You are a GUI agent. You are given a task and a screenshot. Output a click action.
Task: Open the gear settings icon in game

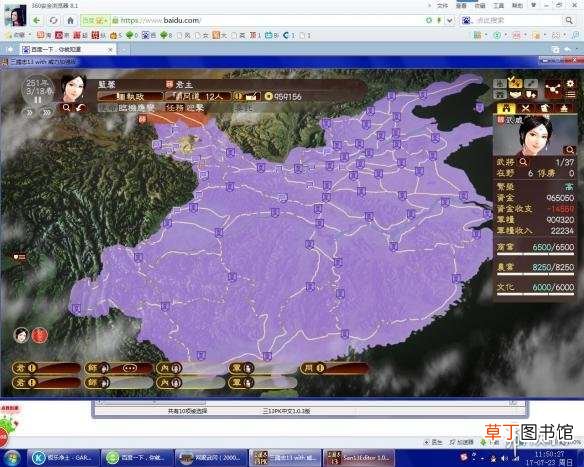tap(570, 83)
